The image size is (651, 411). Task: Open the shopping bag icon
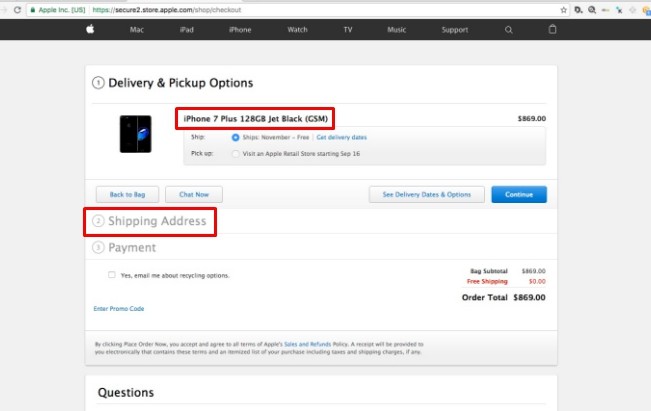553,30
